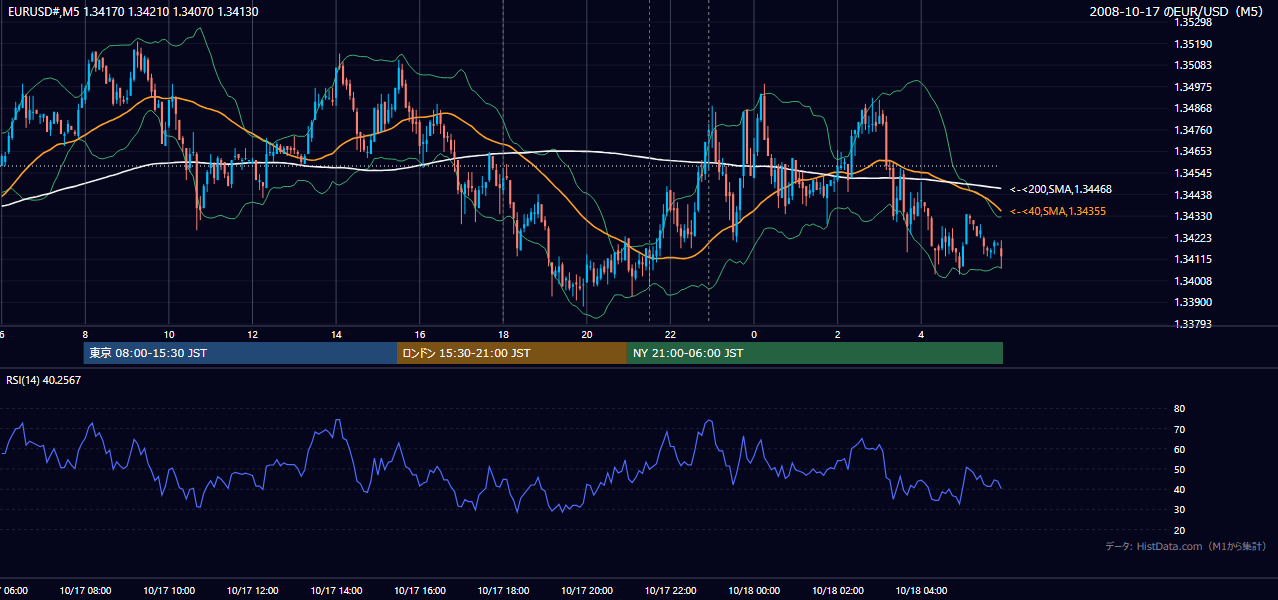
Task: Click price axis value 1.34975
Action: pos(1193,87)
